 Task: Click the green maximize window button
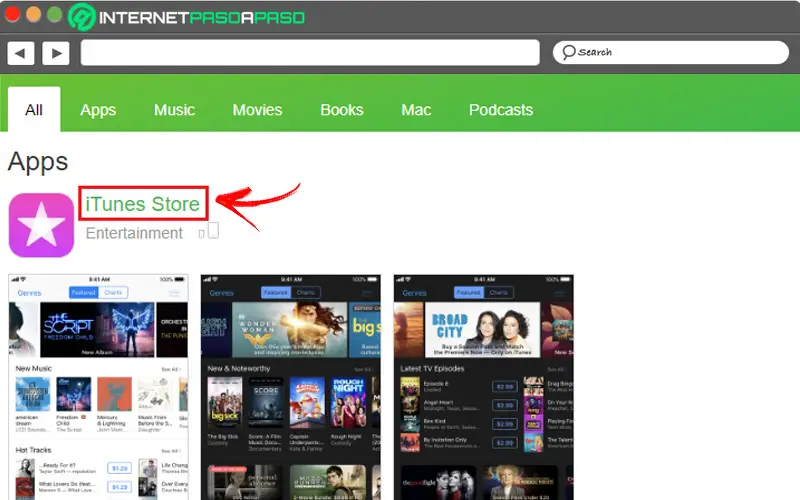pyautogui.click(x=55, y=14)
